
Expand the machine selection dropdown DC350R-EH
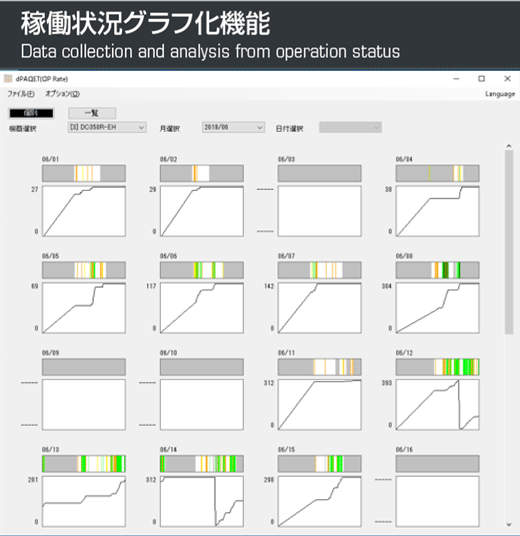click(107, 127)
